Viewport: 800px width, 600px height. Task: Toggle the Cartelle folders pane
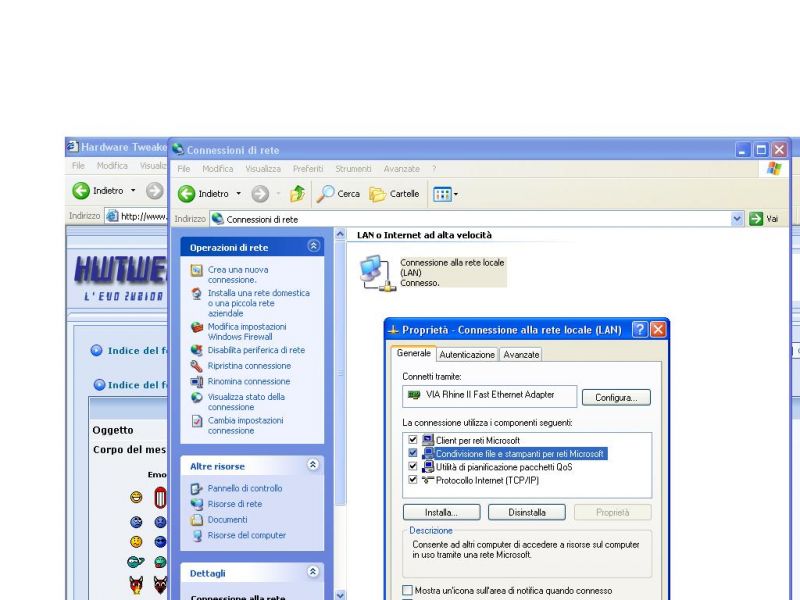[394, 194]
